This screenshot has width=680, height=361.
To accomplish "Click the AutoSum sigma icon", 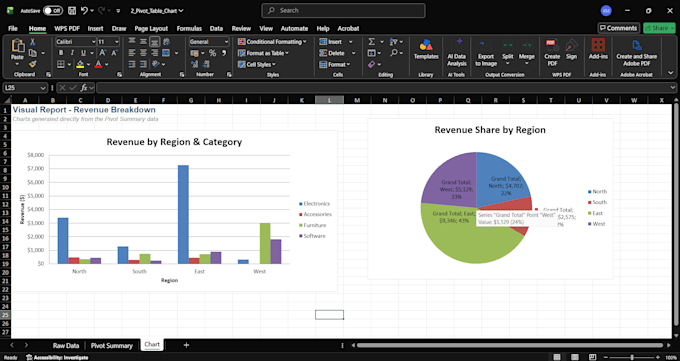I will pyautogui.click(x=372, y=42).
